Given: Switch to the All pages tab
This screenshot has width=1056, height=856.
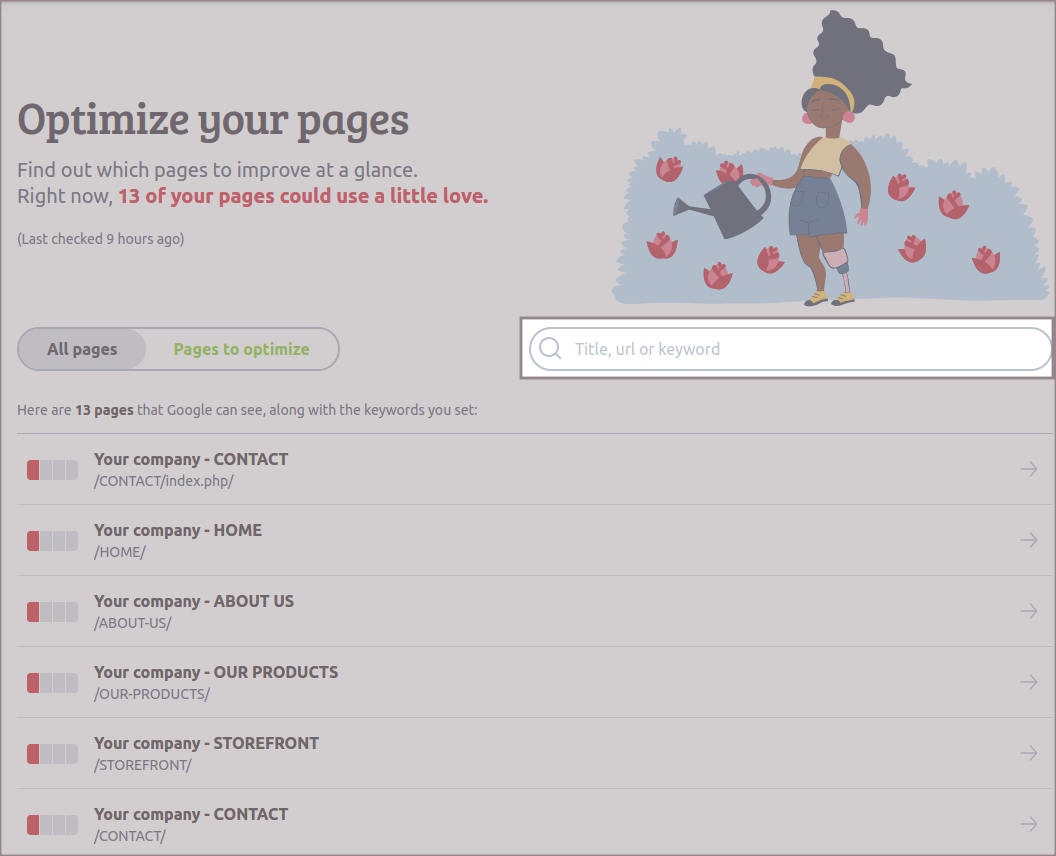Looking at the screenshot, I should pos(82,349).
